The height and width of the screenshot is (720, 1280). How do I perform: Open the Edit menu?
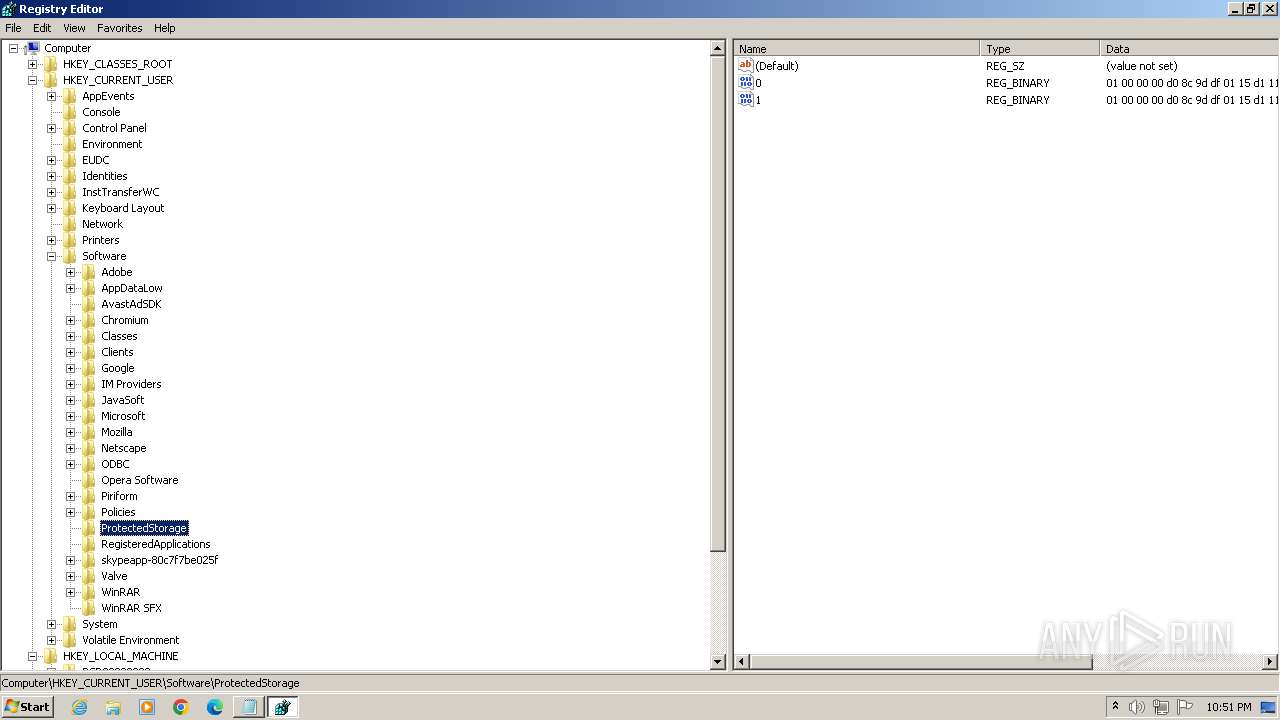coord(42,28)
